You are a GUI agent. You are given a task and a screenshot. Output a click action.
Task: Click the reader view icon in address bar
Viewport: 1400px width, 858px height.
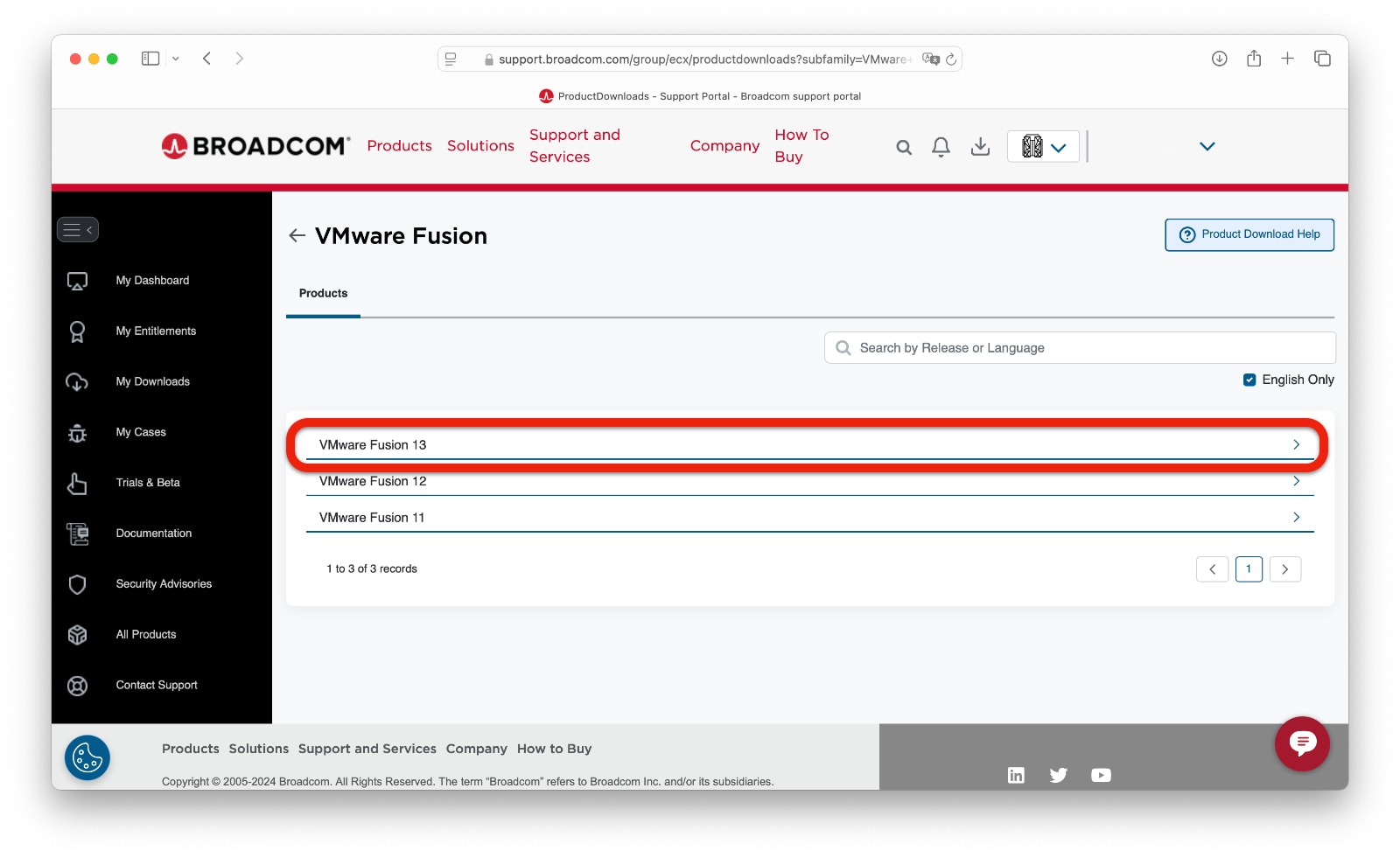pos(451,59)
